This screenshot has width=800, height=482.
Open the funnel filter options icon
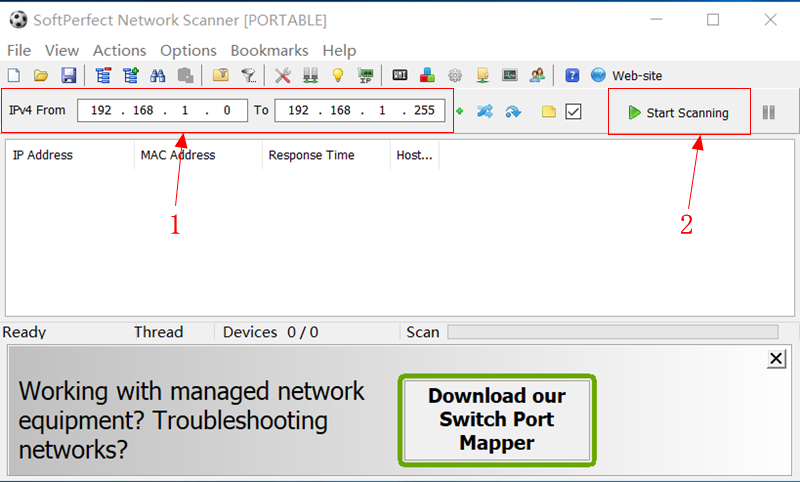tap(248, 75)
